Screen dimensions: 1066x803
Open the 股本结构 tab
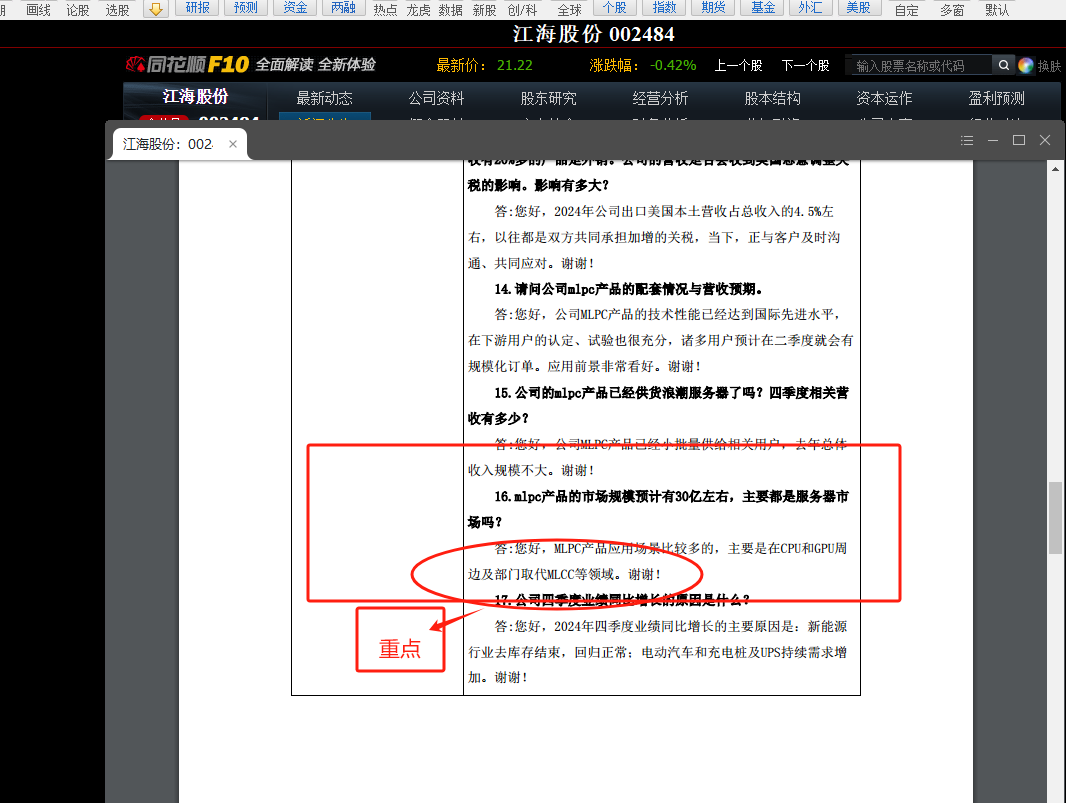pos(772,99)
